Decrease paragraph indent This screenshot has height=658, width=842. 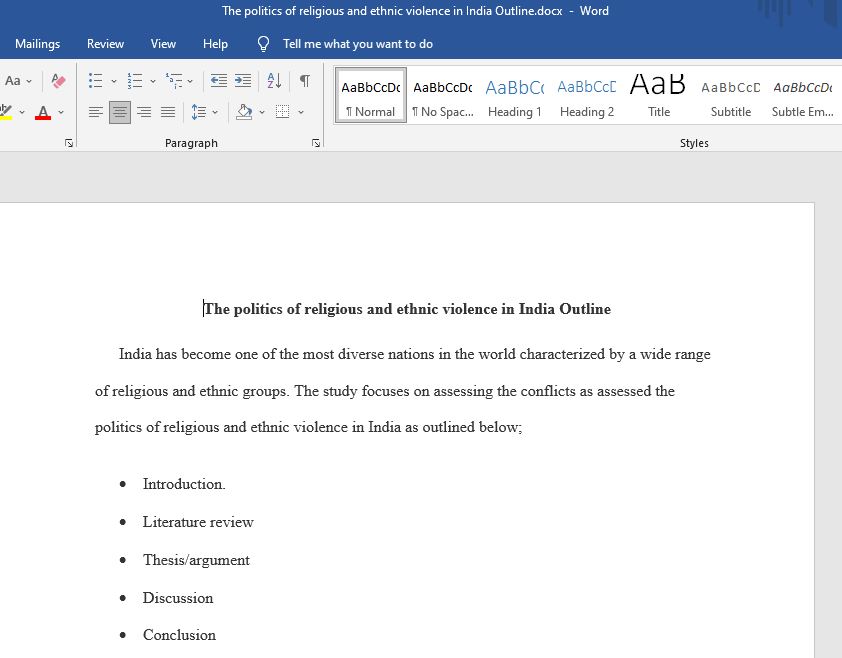(x=219, y=81)
